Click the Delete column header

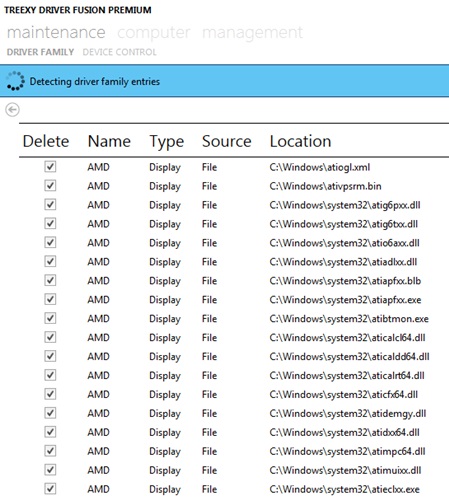(x=46, y=141)
